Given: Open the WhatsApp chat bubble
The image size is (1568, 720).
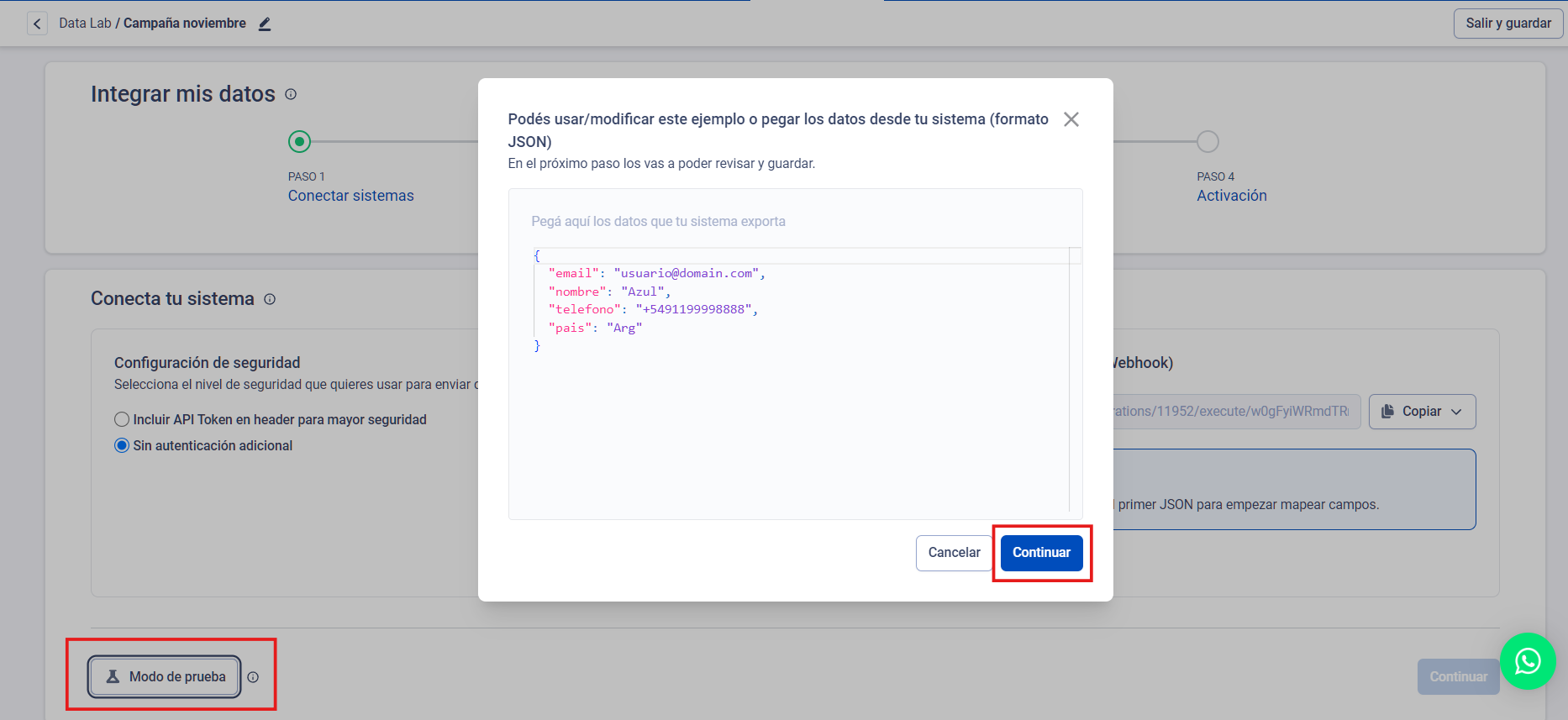Looking at the screenshot, I should [1527, 661].
